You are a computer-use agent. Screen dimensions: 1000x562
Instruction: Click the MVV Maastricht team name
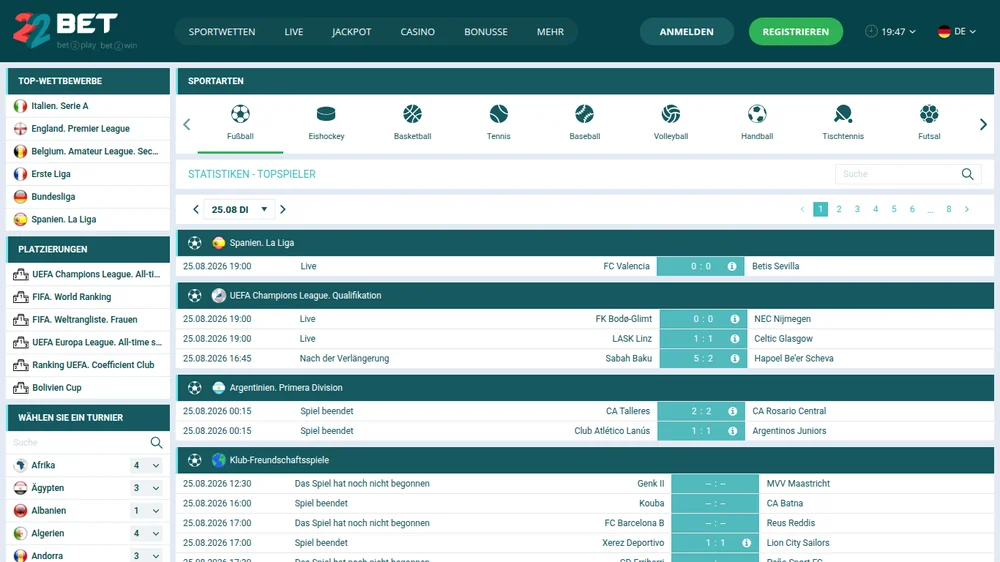click(x=798, y=484)
